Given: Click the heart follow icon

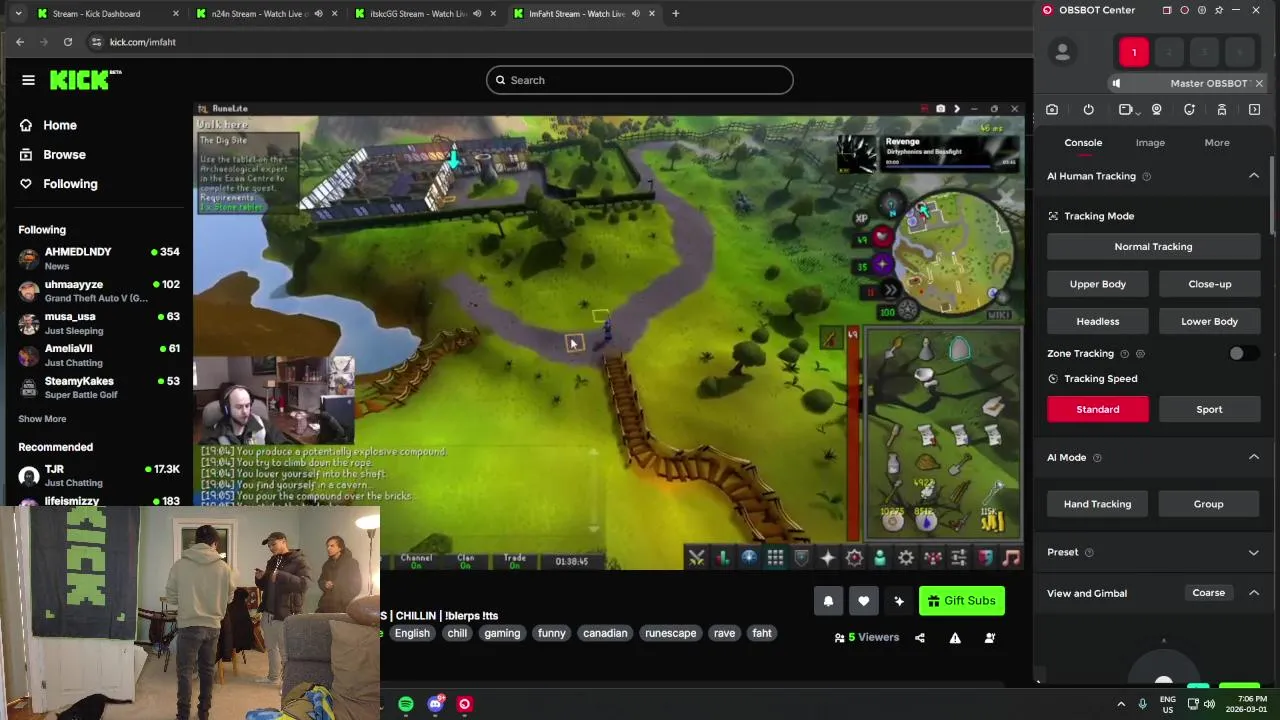Looking at the screenshot, I should coord(863,601).
